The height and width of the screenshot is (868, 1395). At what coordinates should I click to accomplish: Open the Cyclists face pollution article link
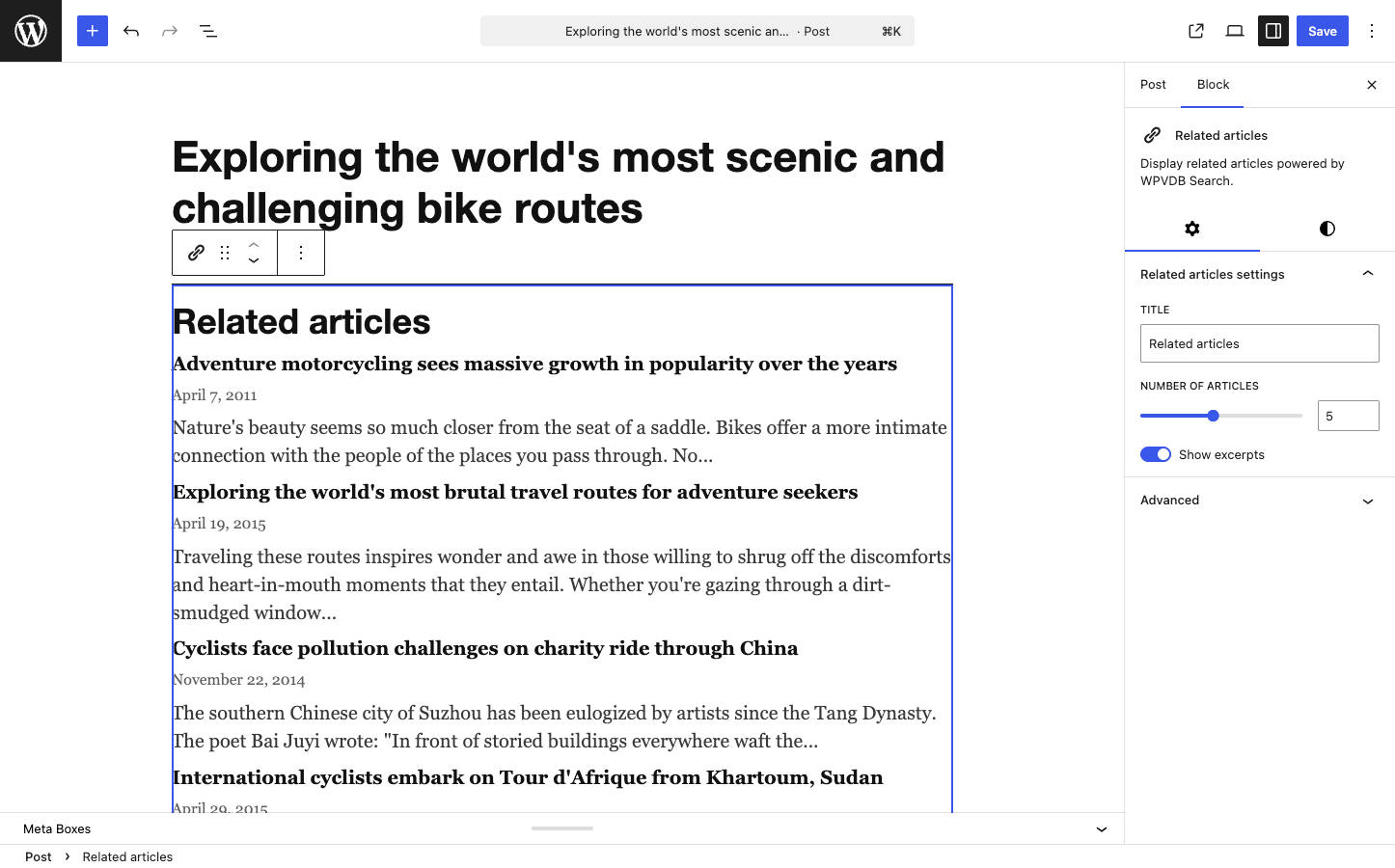(x=485, y=648)
